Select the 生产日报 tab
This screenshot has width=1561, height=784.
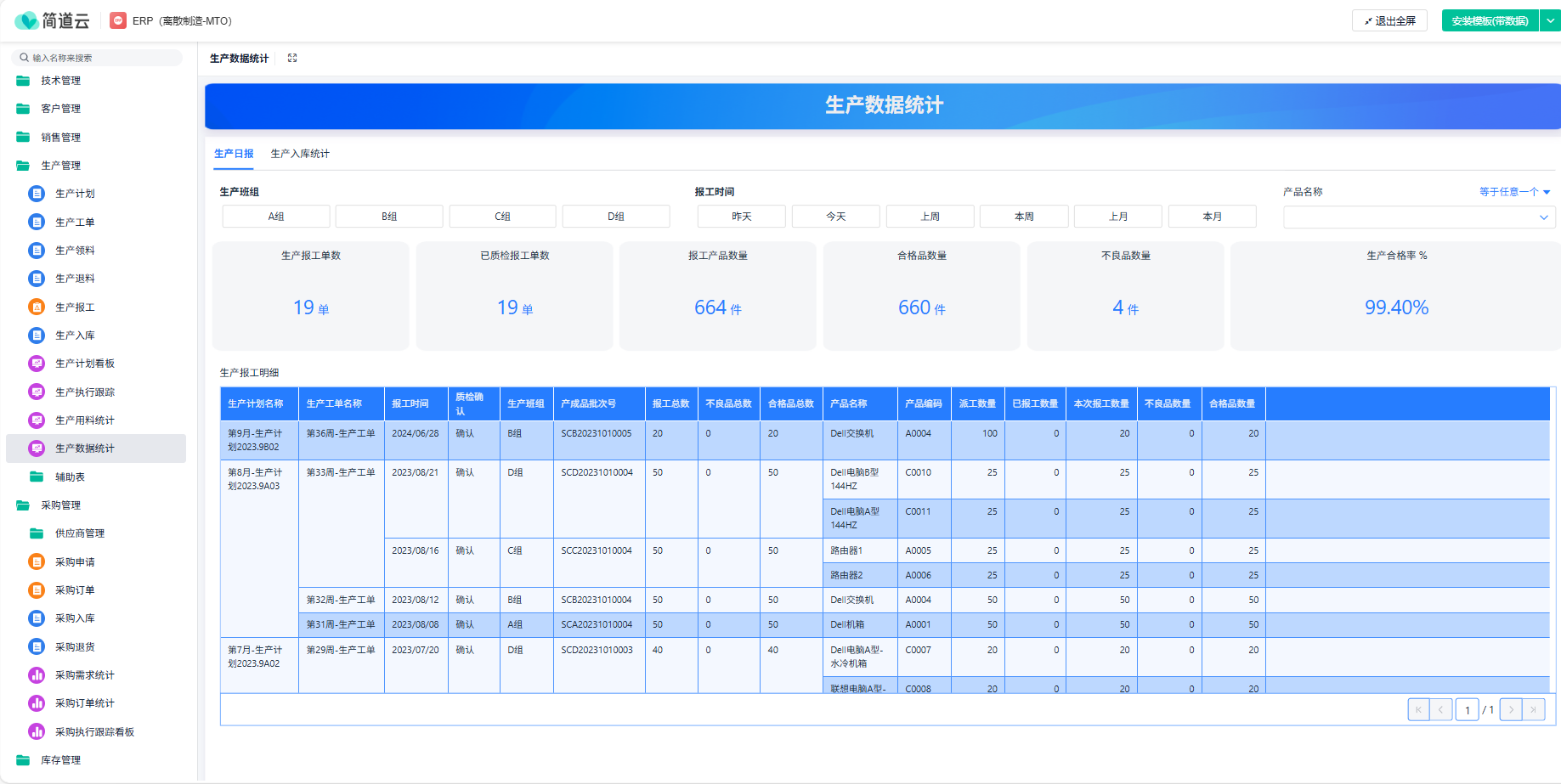[x=234, y=154]
